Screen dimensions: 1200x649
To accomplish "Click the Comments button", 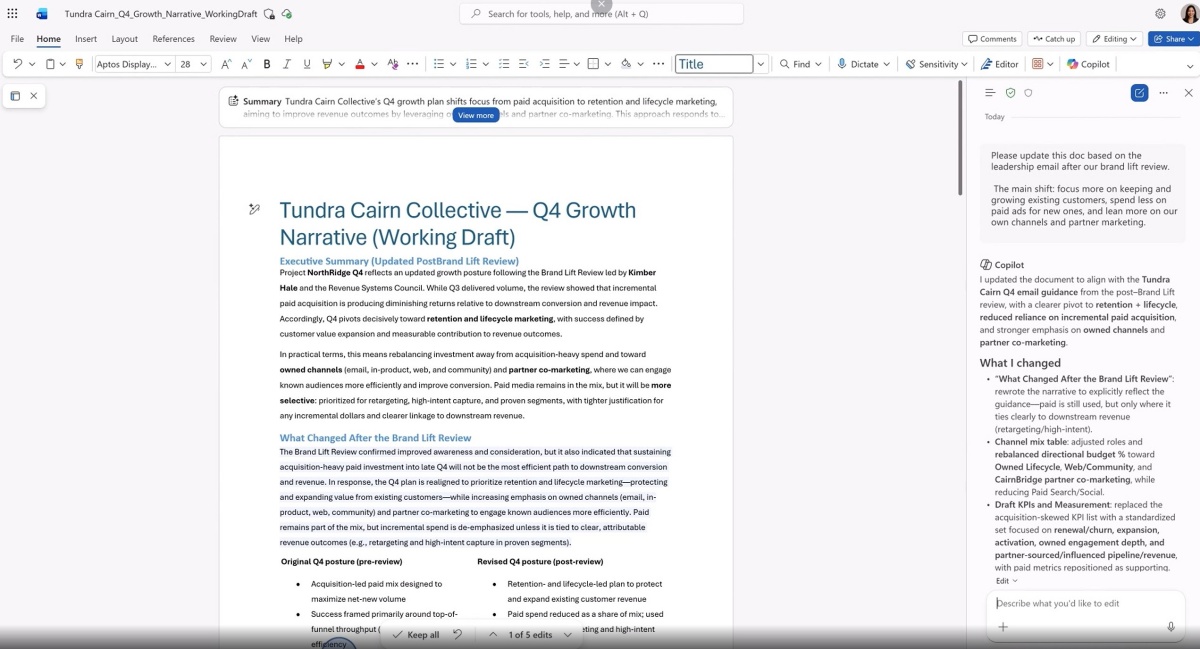I will (x=992, y=39).
